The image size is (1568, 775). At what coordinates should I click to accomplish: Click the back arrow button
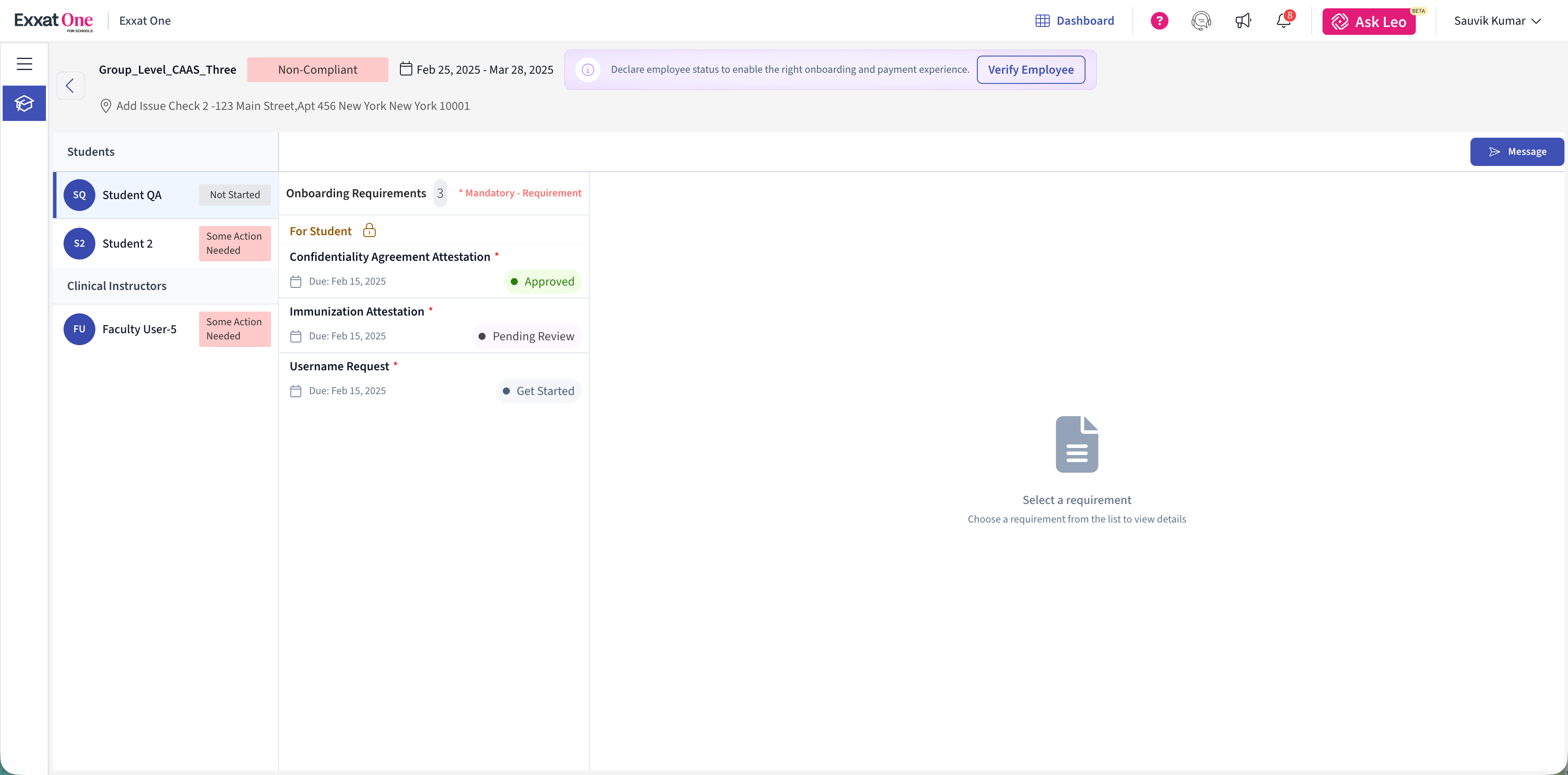tap(70, 86)
